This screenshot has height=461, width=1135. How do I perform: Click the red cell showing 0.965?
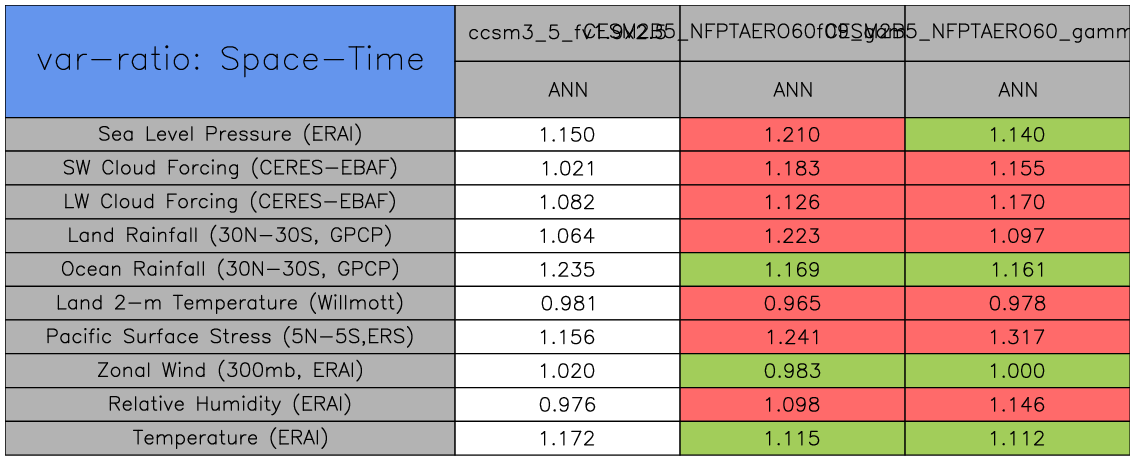pyautogui.click(x=792, y=303)
